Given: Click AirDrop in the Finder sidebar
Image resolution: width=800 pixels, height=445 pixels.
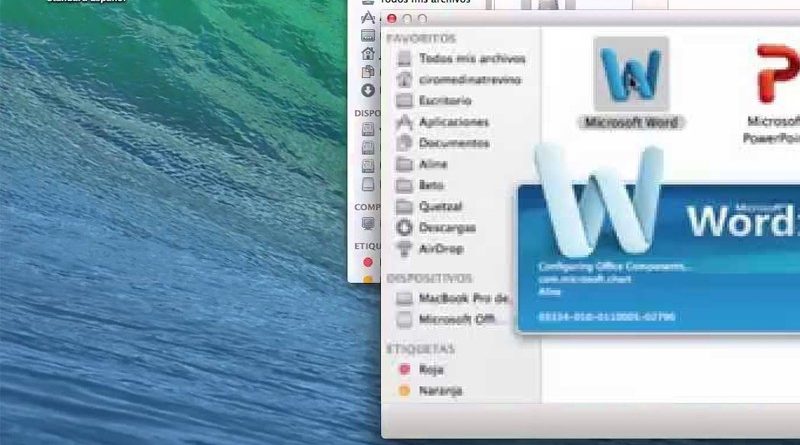Looking at the screenshot, I should 441,248.
